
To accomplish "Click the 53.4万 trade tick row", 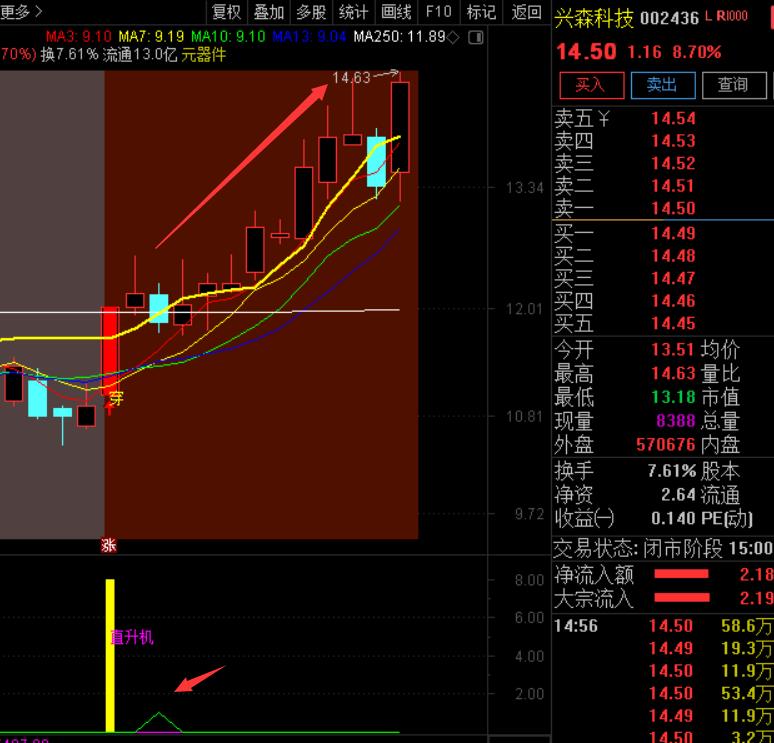I will [x=663, y=693].
